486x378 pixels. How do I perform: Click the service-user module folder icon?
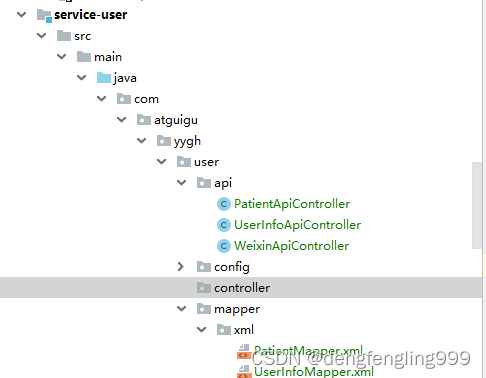(44, 15)
